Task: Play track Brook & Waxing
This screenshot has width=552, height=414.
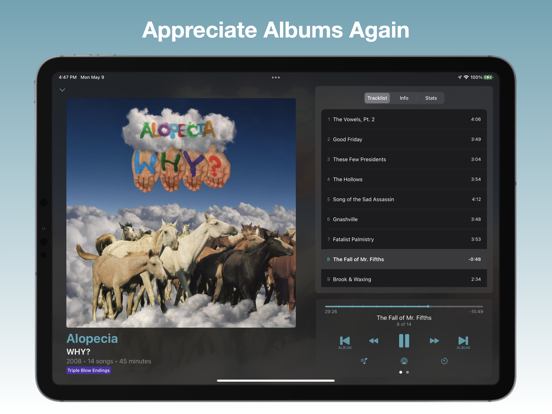Action: coord(404,279)
